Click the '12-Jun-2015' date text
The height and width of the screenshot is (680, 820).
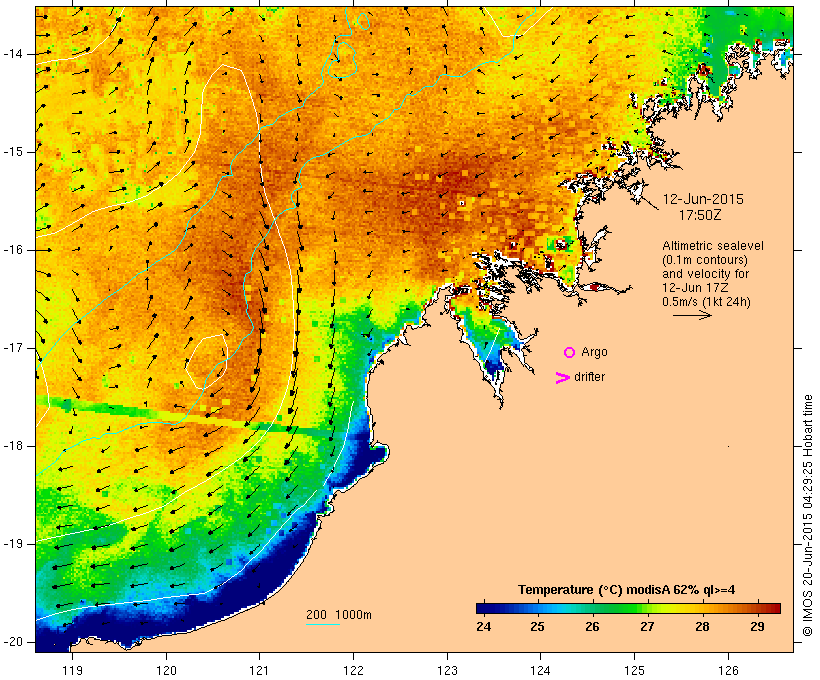pyautogui.click(x=703, y=199)
